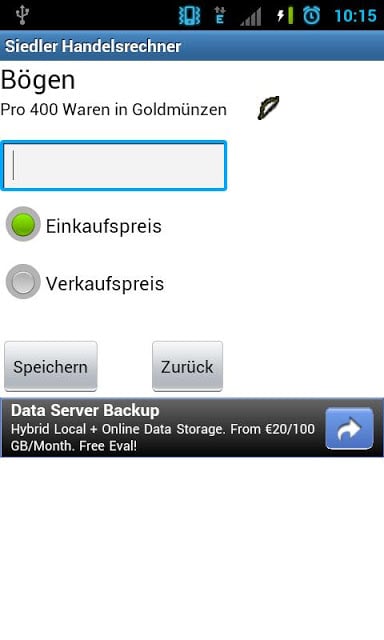The height and width of the screenshot is (640, 384).
Task: Choose the Verkaufspreis label option
Action: click(104, 284)
